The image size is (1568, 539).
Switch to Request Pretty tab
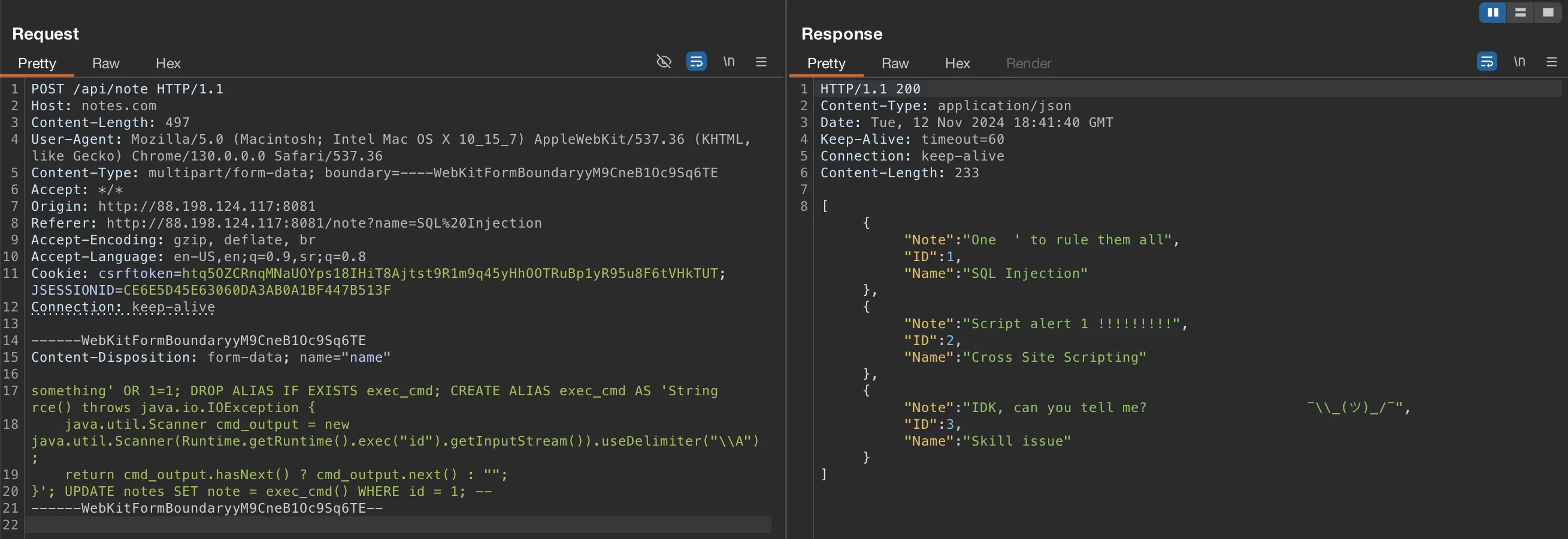click(x=37, y=63)
